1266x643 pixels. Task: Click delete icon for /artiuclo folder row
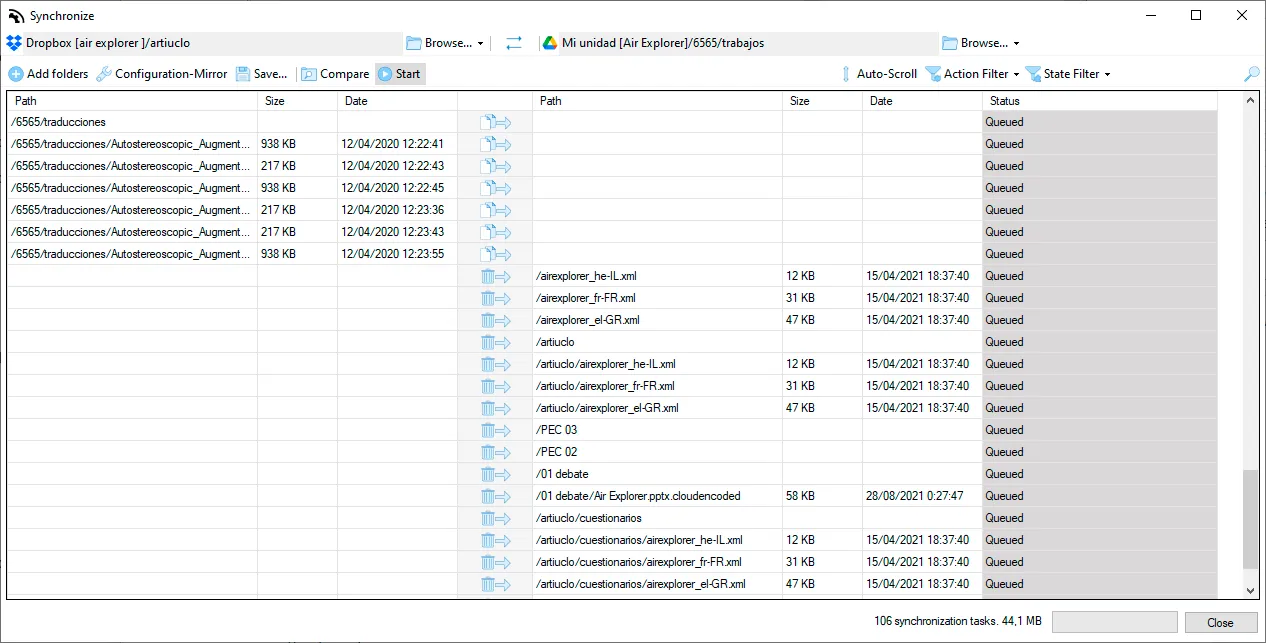pyautogui.click(x=495, y=342)
